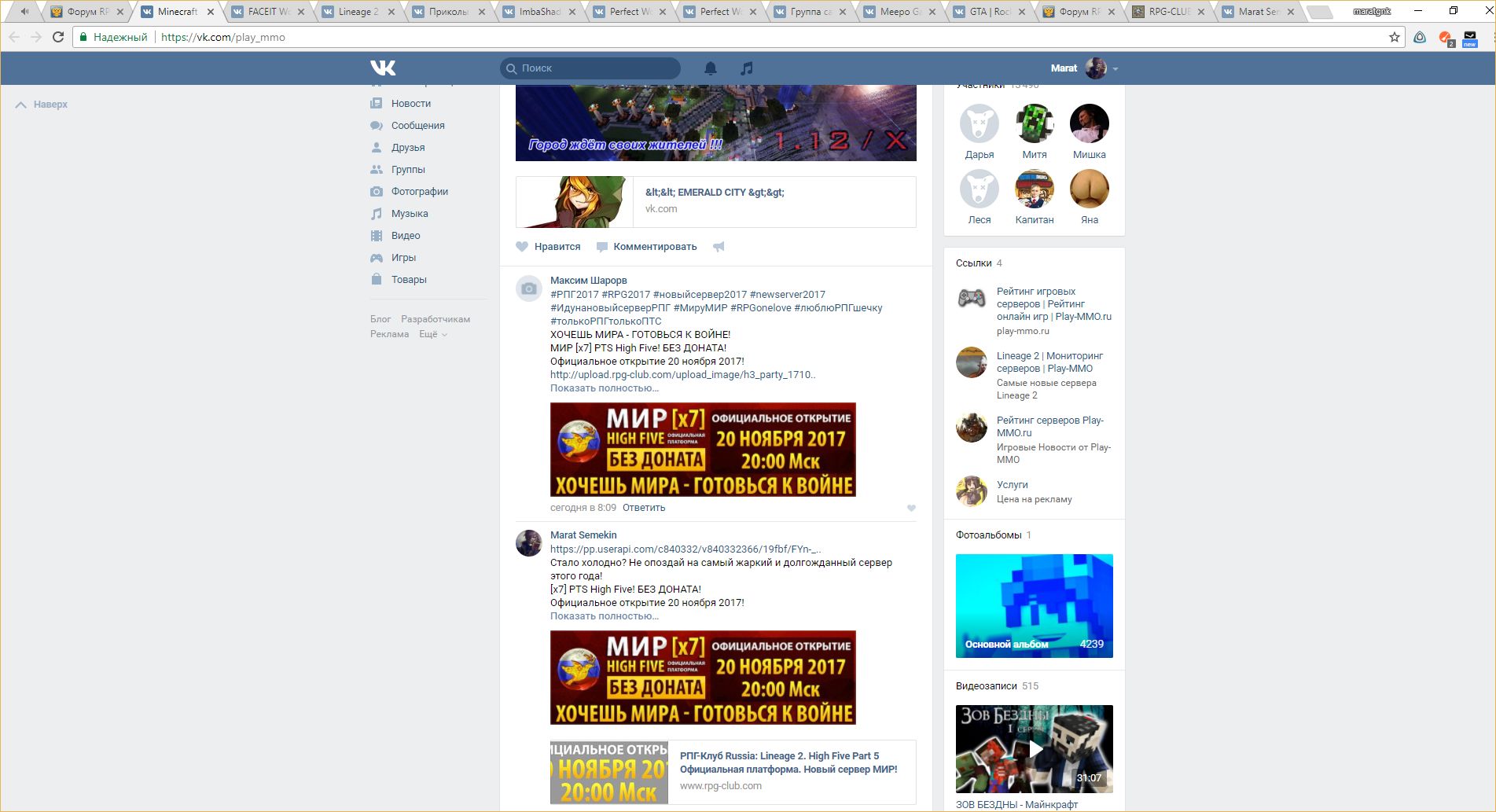Click the browser back arrow
Viewport: 1496px width, 812px height.
click(x=14, y=37)
